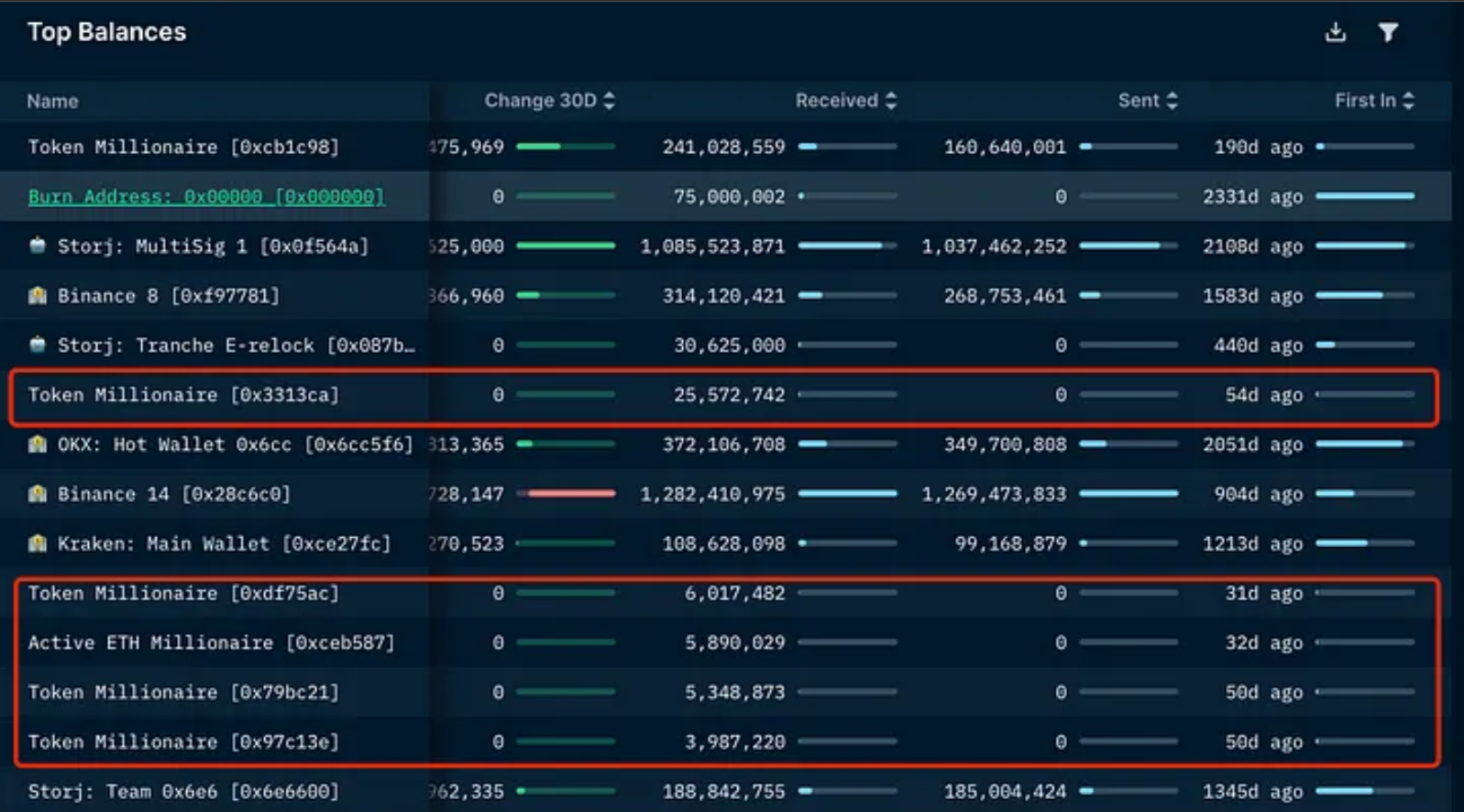Click the Storj: Tranche E-relock icon
This screenshot has height=812, width=1464.
[38, 345]
